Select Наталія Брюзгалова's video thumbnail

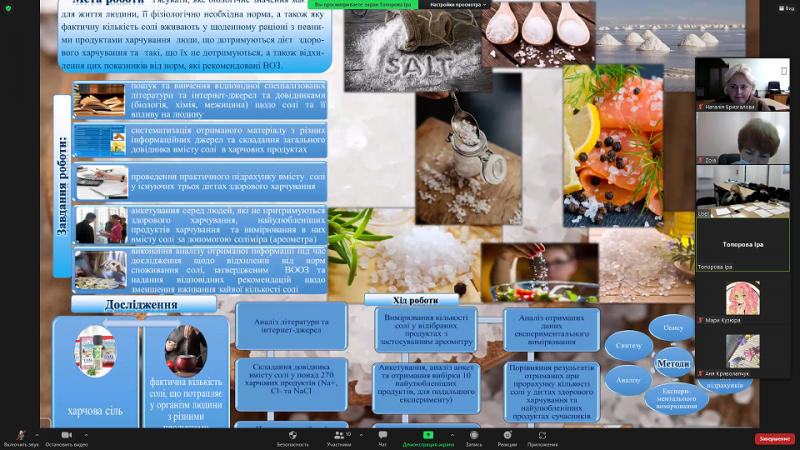point(742,84)
